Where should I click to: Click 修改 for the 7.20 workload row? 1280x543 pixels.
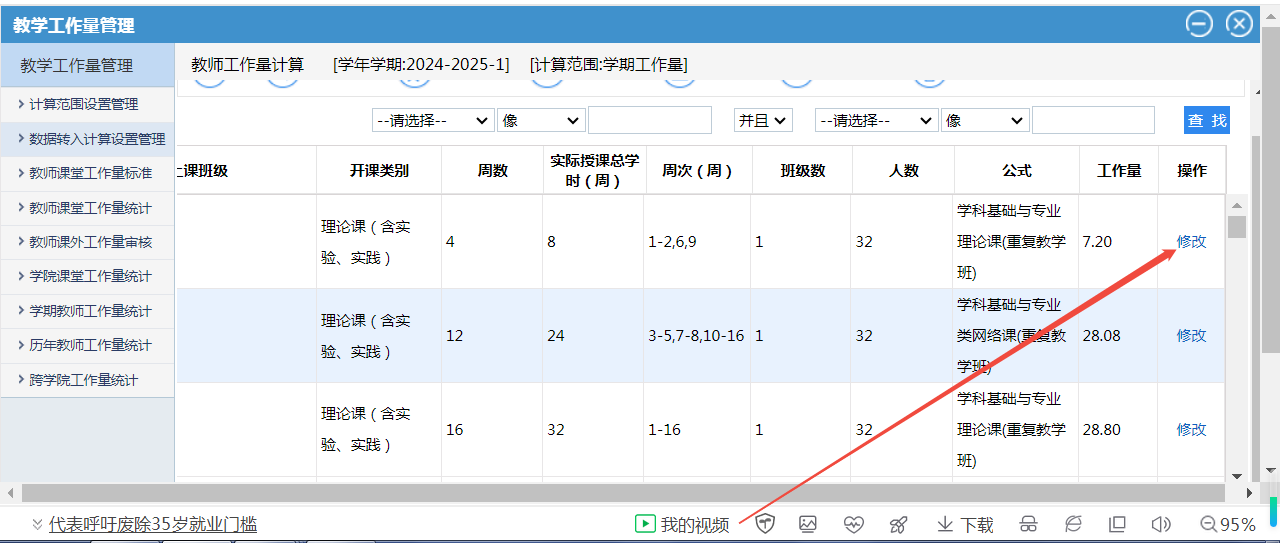pos(1191,241)
